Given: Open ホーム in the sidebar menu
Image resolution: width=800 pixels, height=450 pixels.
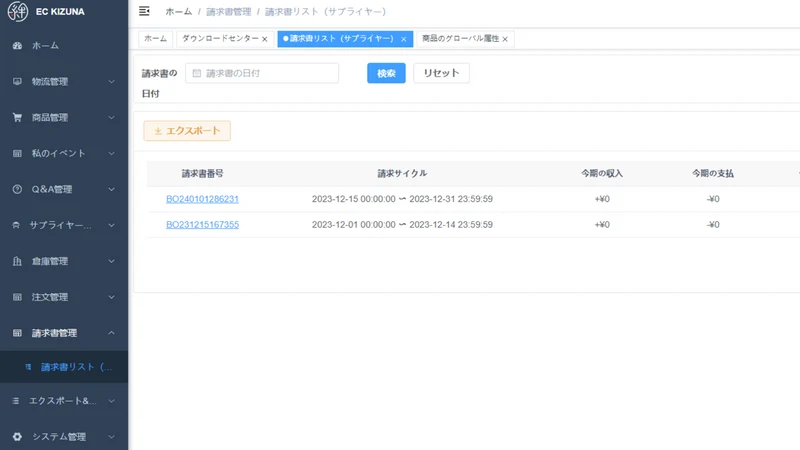Looking at the screenshot, I should coord(64,45).
